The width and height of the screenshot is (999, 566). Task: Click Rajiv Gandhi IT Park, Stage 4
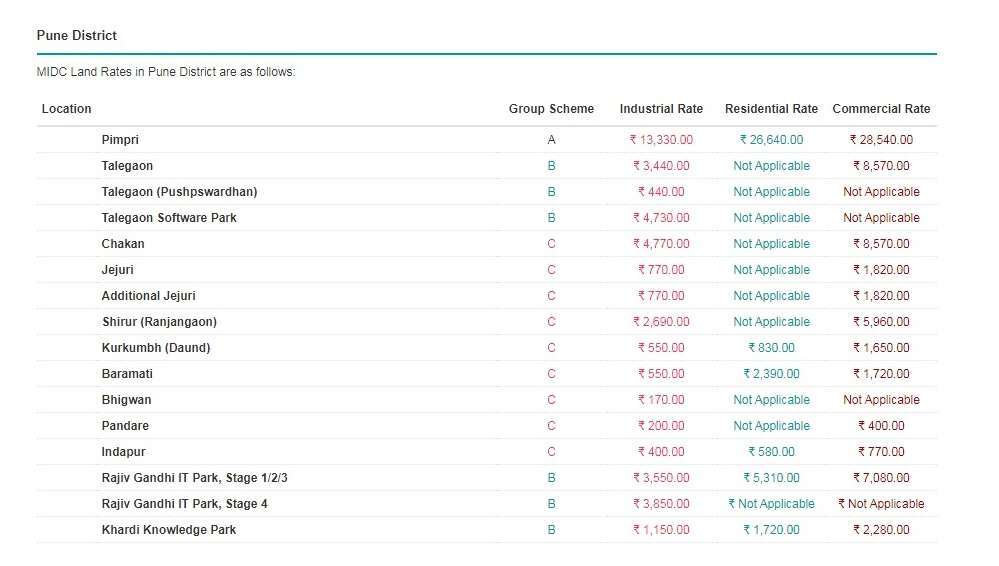[185, 504]
